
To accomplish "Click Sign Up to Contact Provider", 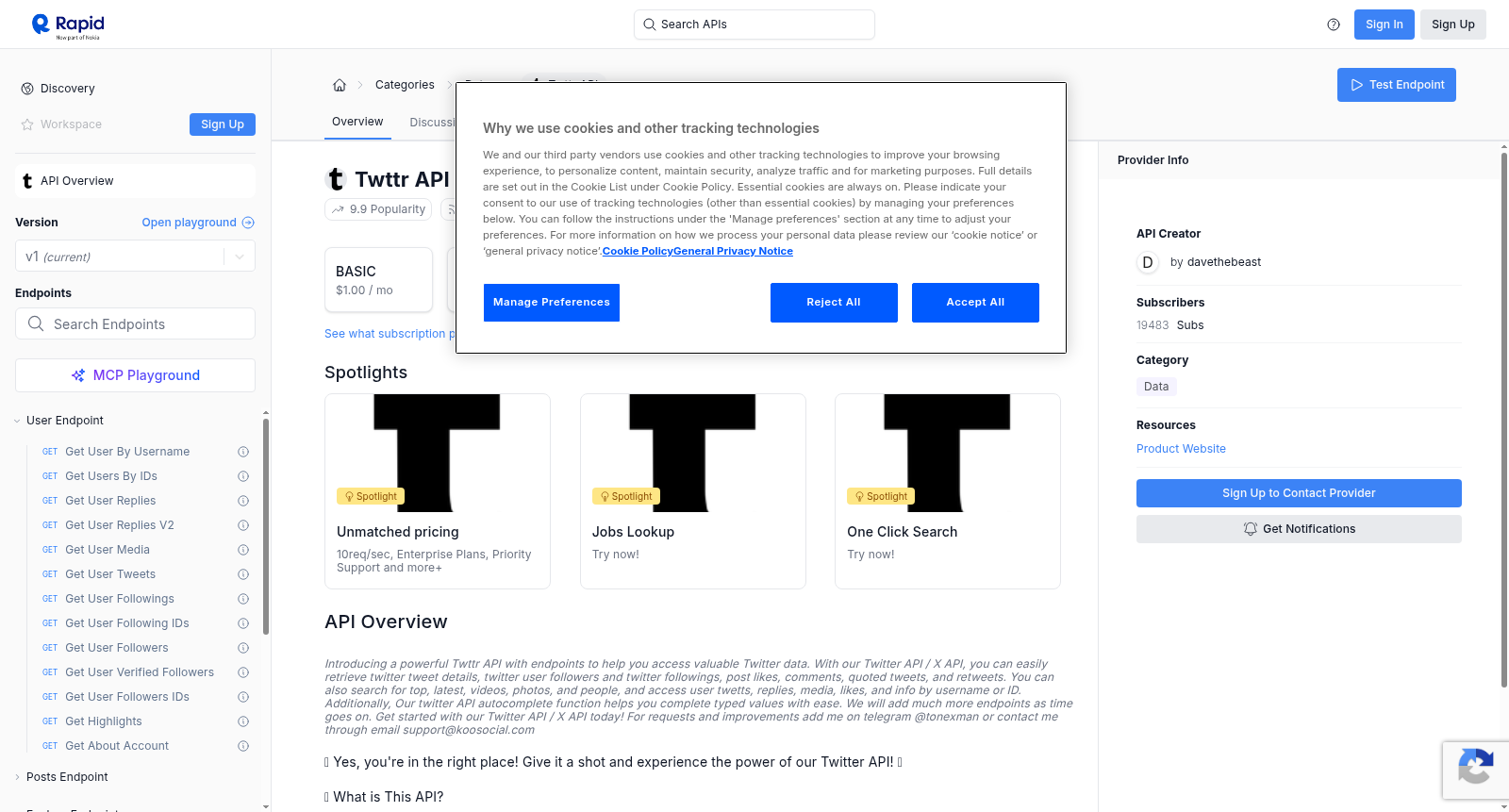I will (x=1299, y=493).
